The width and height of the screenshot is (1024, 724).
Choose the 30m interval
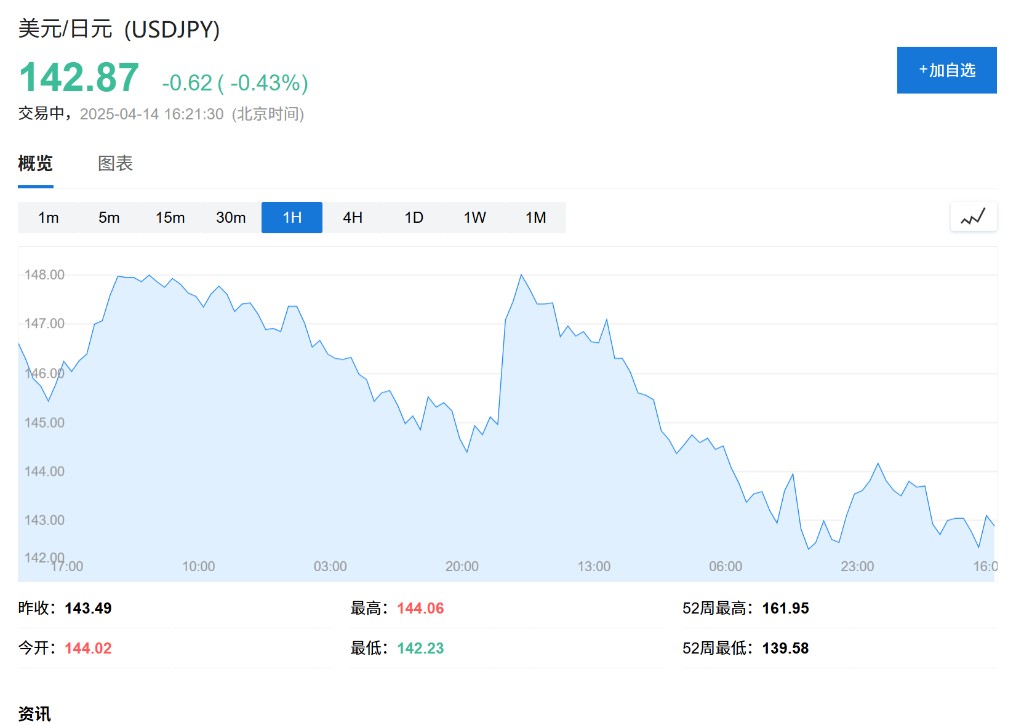231,217
